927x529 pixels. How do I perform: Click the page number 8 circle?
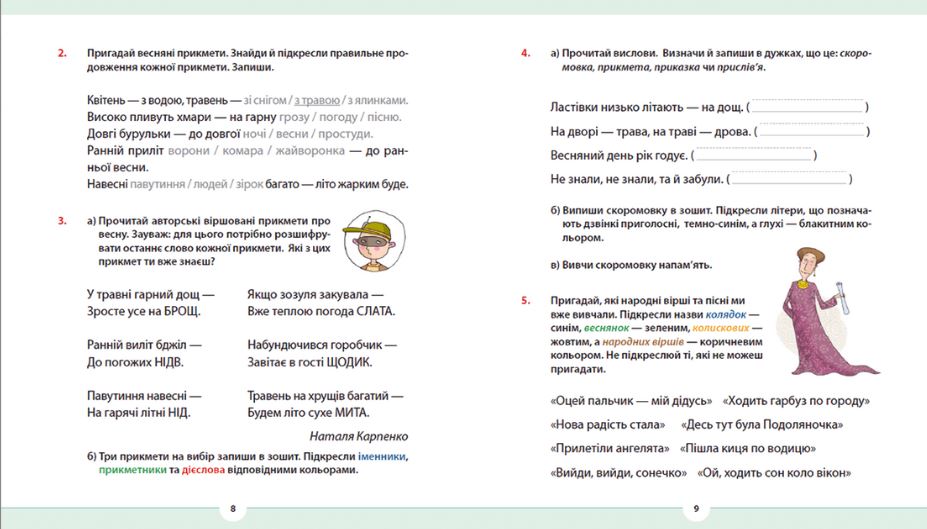(x=232, y=509)
